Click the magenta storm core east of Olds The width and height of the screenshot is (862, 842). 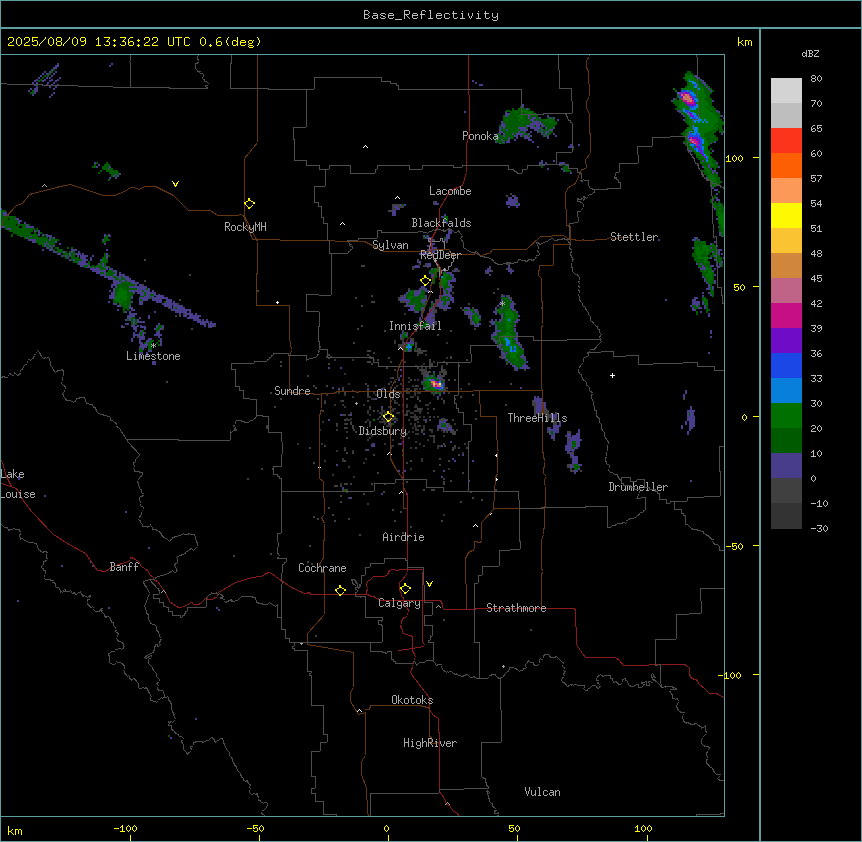pos(435,384)
